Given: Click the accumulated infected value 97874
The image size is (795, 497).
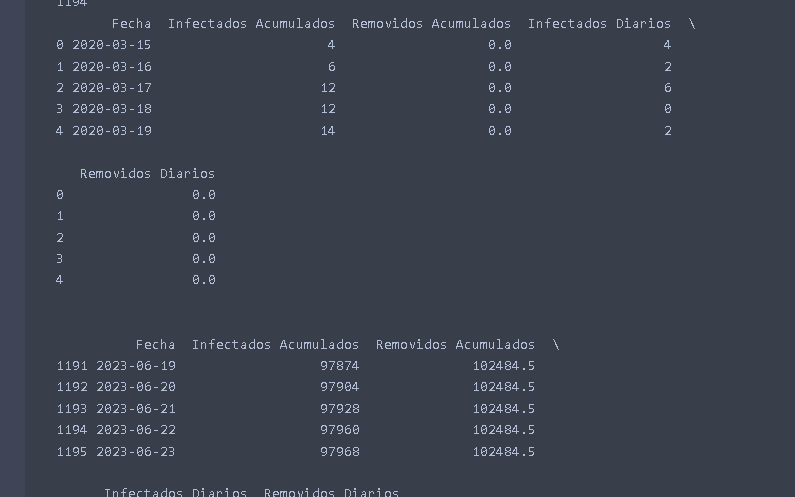Looking at the screenshot, I should point(340,366).
